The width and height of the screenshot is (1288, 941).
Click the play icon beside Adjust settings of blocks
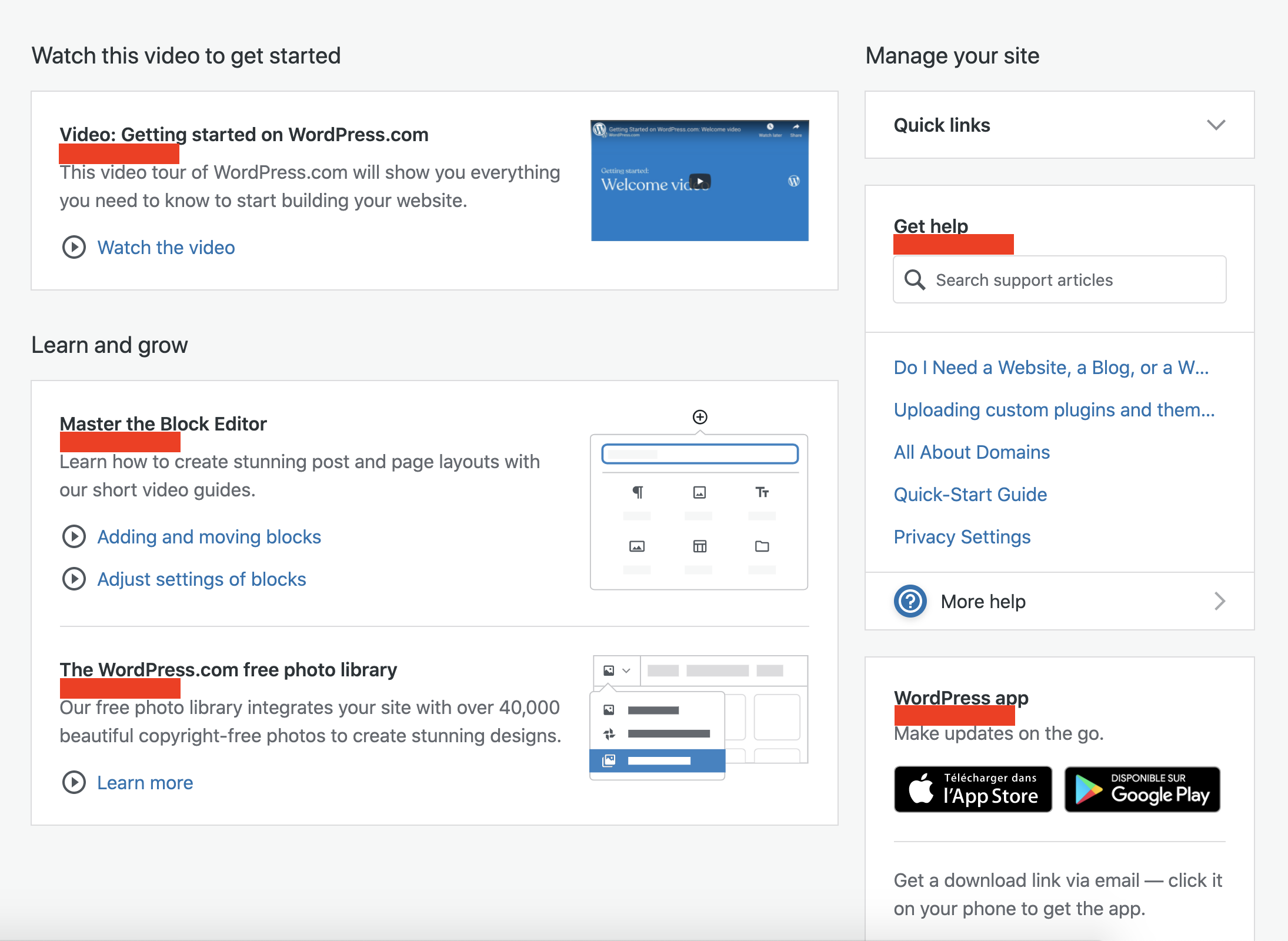point(74,579)
